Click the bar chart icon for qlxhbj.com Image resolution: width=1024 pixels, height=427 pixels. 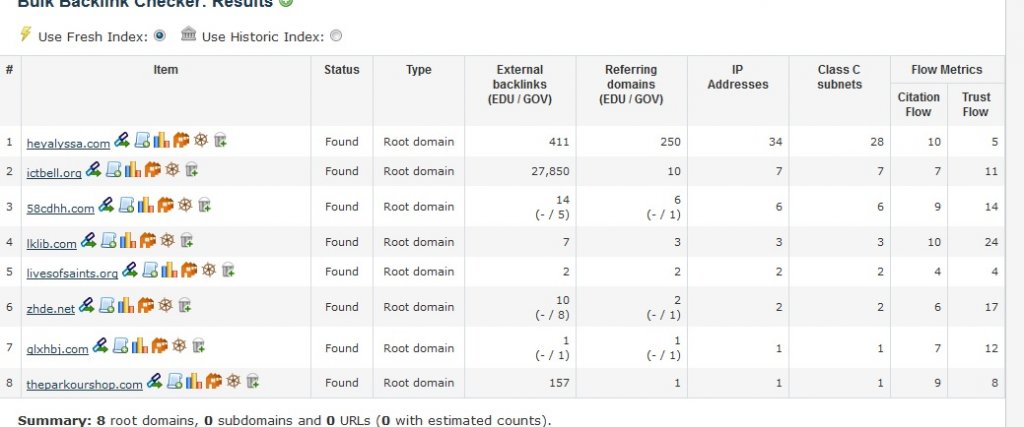pos(140,345)
